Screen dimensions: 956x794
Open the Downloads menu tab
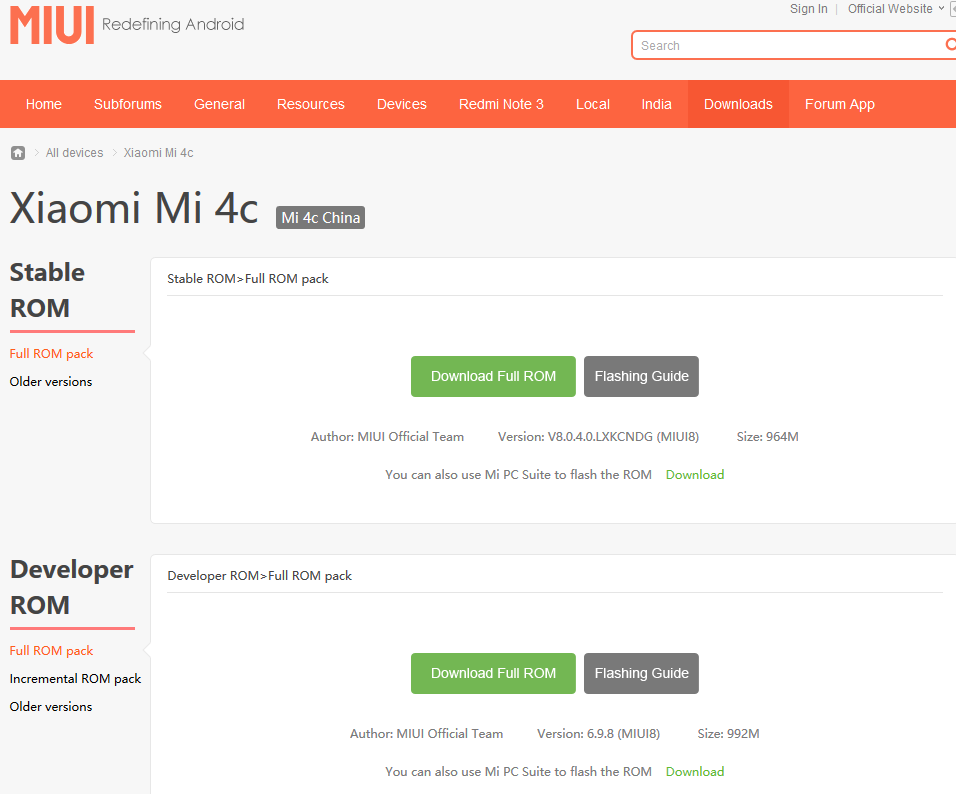click(738, 104)
